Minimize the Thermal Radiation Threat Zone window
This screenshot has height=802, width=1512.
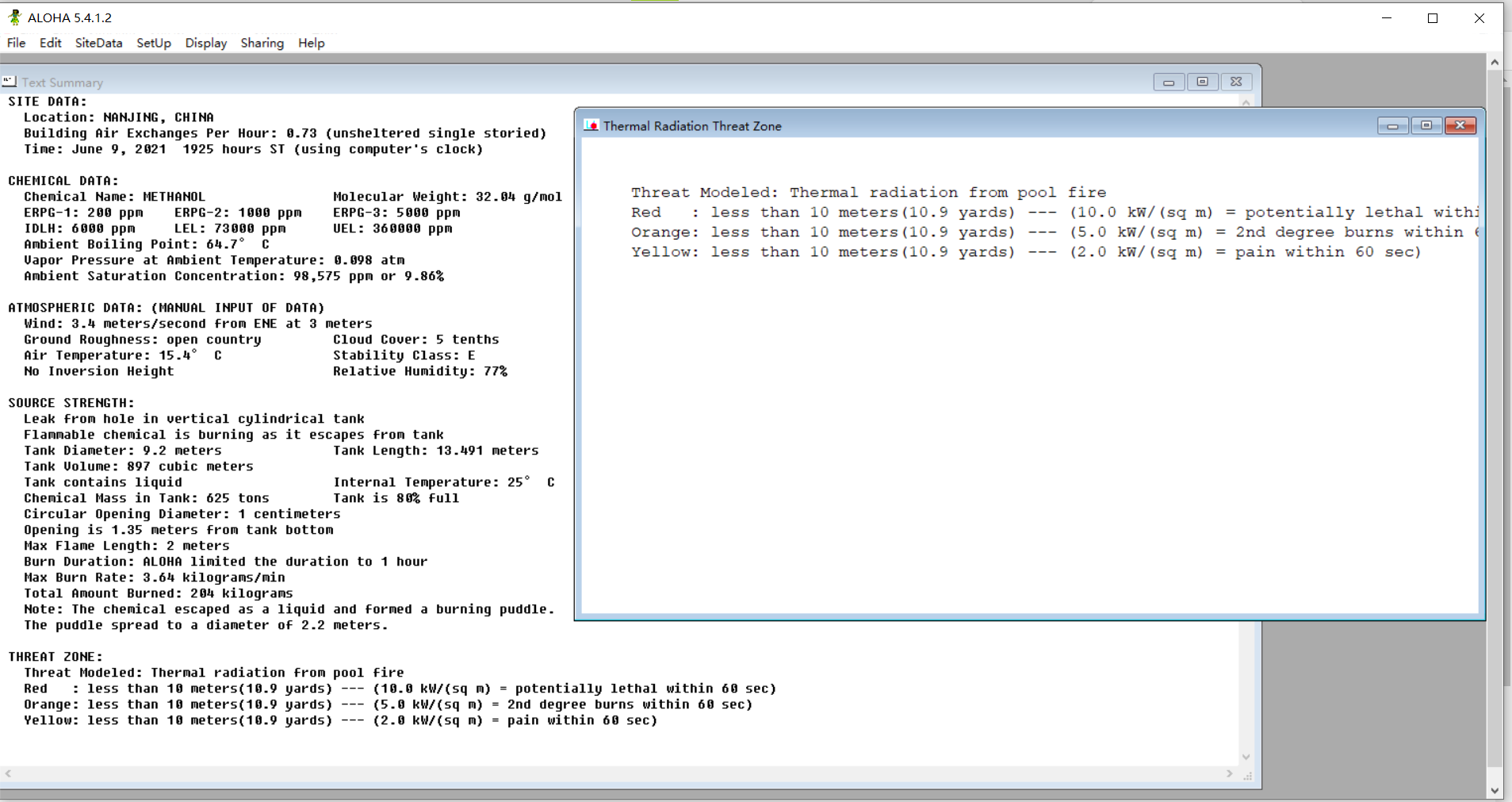click(1393, 125)
